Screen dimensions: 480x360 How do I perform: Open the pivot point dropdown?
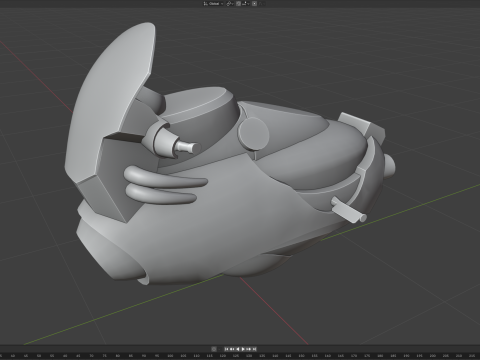coord(229,4)
